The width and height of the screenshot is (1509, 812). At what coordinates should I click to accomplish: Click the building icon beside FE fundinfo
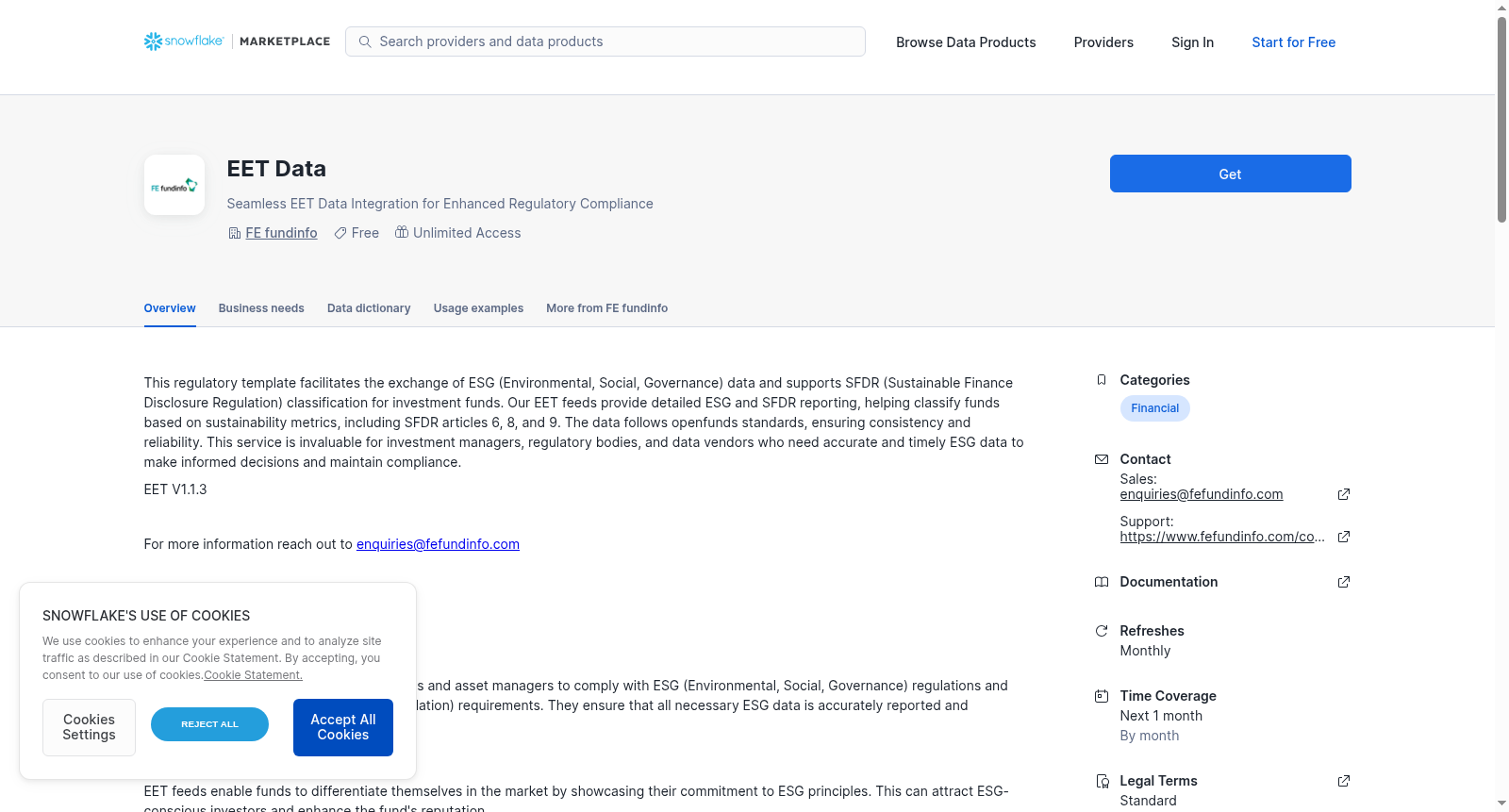[x=235, y=233]
